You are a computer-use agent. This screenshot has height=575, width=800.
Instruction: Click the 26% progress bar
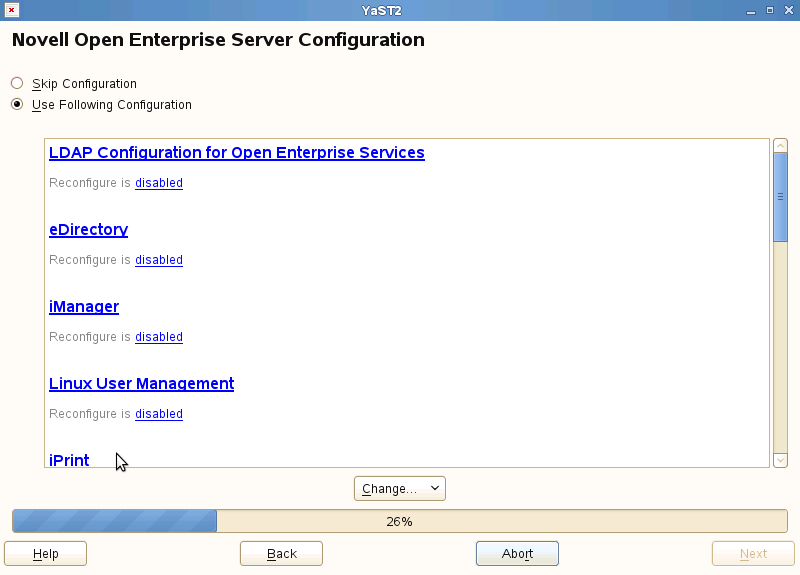[400, 521]
